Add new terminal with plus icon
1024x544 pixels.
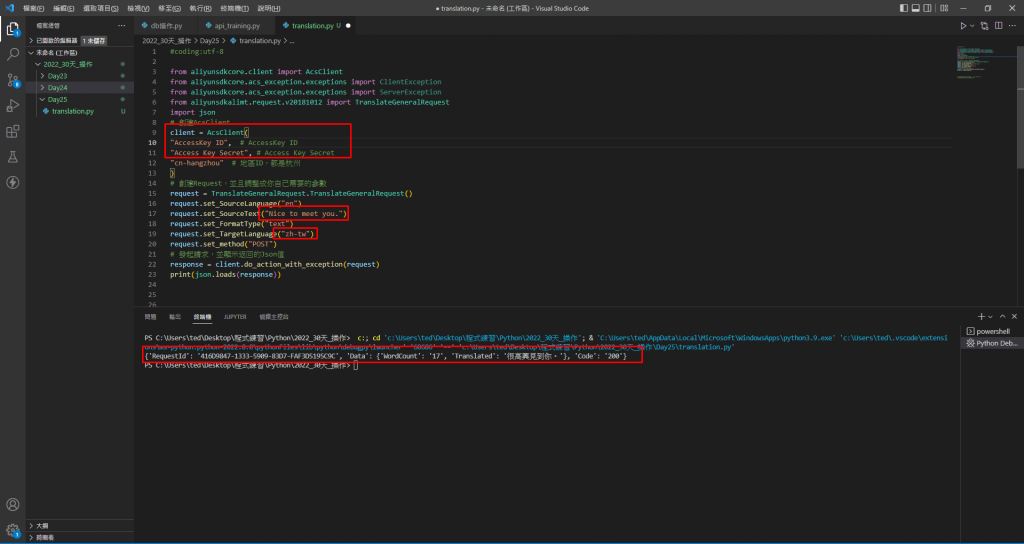[981, 316]
